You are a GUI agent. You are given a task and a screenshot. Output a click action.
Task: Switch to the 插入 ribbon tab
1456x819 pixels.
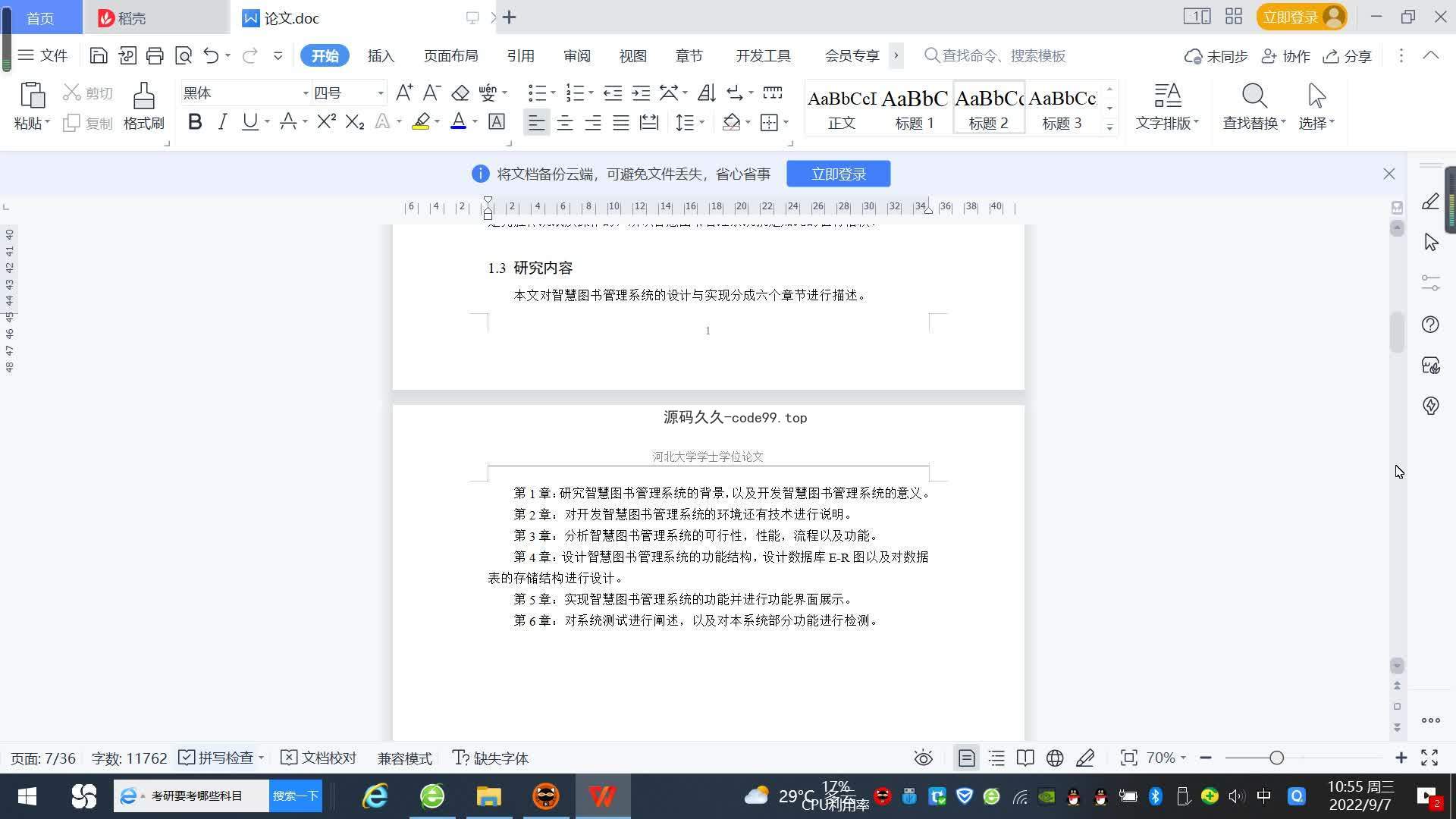coord(381,56)
